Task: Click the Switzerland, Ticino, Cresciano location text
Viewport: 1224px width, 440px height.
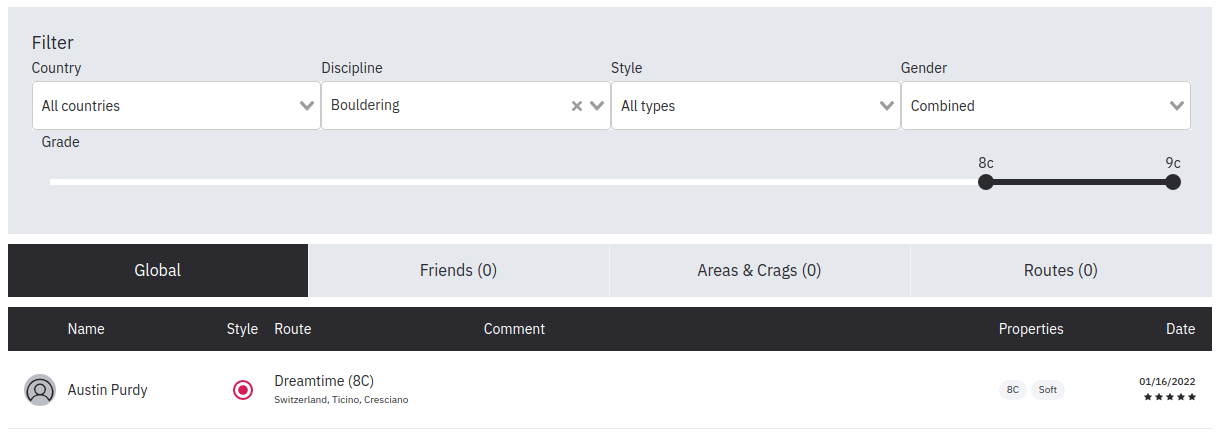Action: click(x=341, y=400)
